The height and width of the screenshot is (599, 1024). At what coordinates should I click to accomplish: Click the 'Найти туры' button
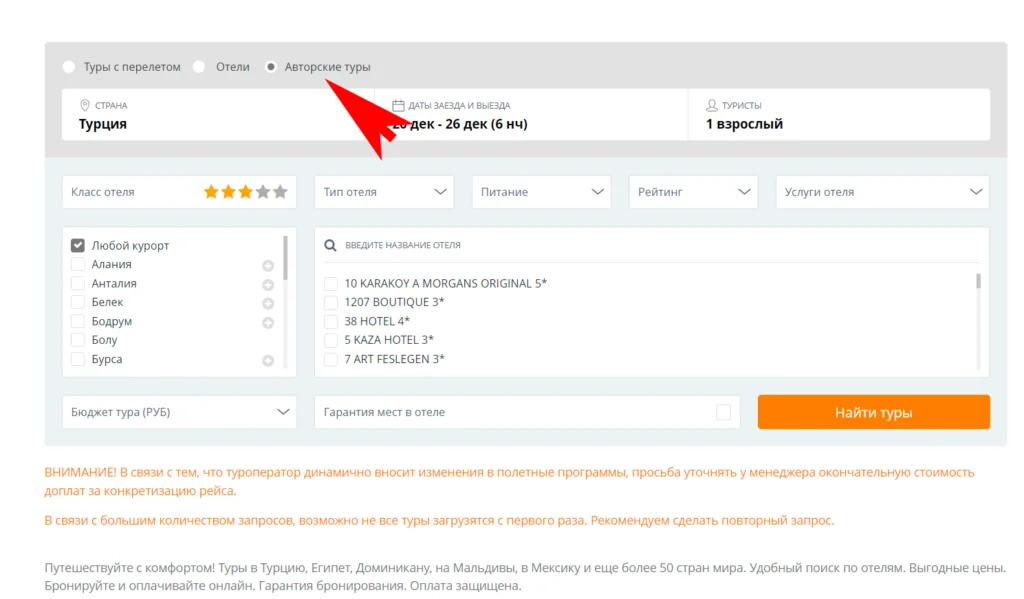[x=874, y=412]
